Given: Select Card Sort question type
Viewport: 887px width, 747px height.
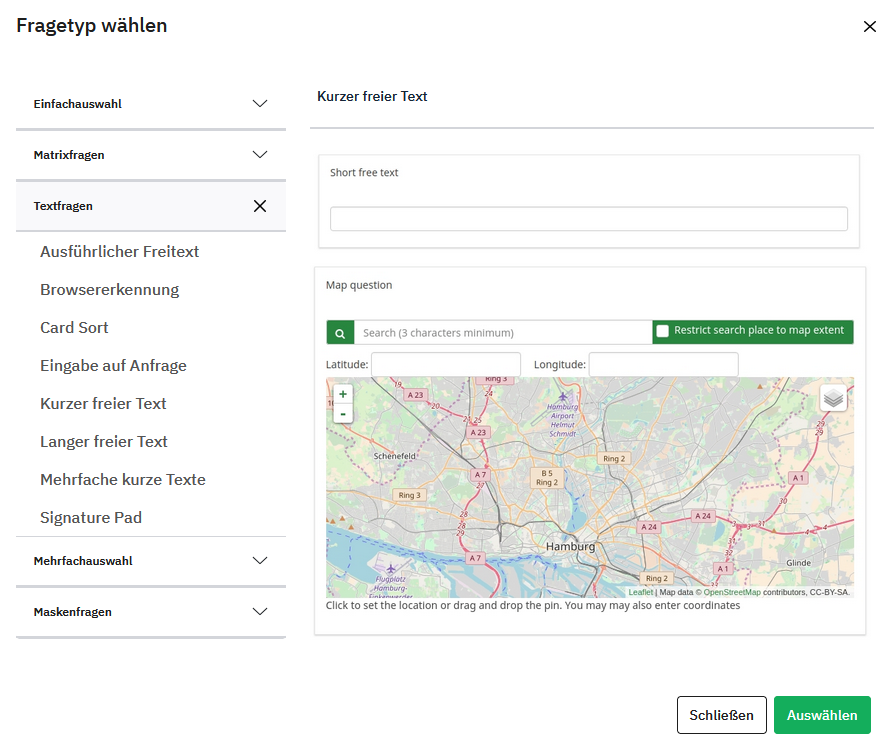Looking at the screenshot, I should 74,328.
